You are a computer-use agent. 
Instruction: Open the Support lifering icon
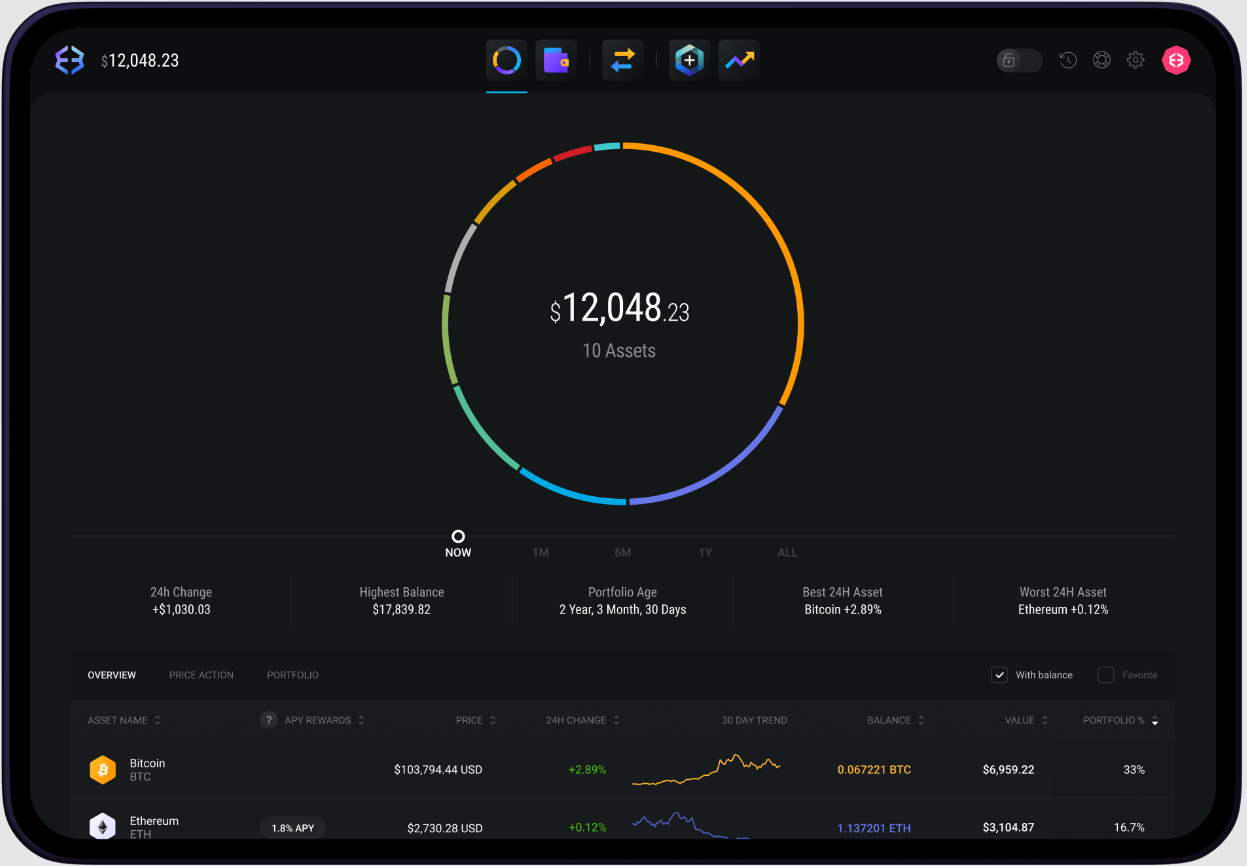[1101, 60]
